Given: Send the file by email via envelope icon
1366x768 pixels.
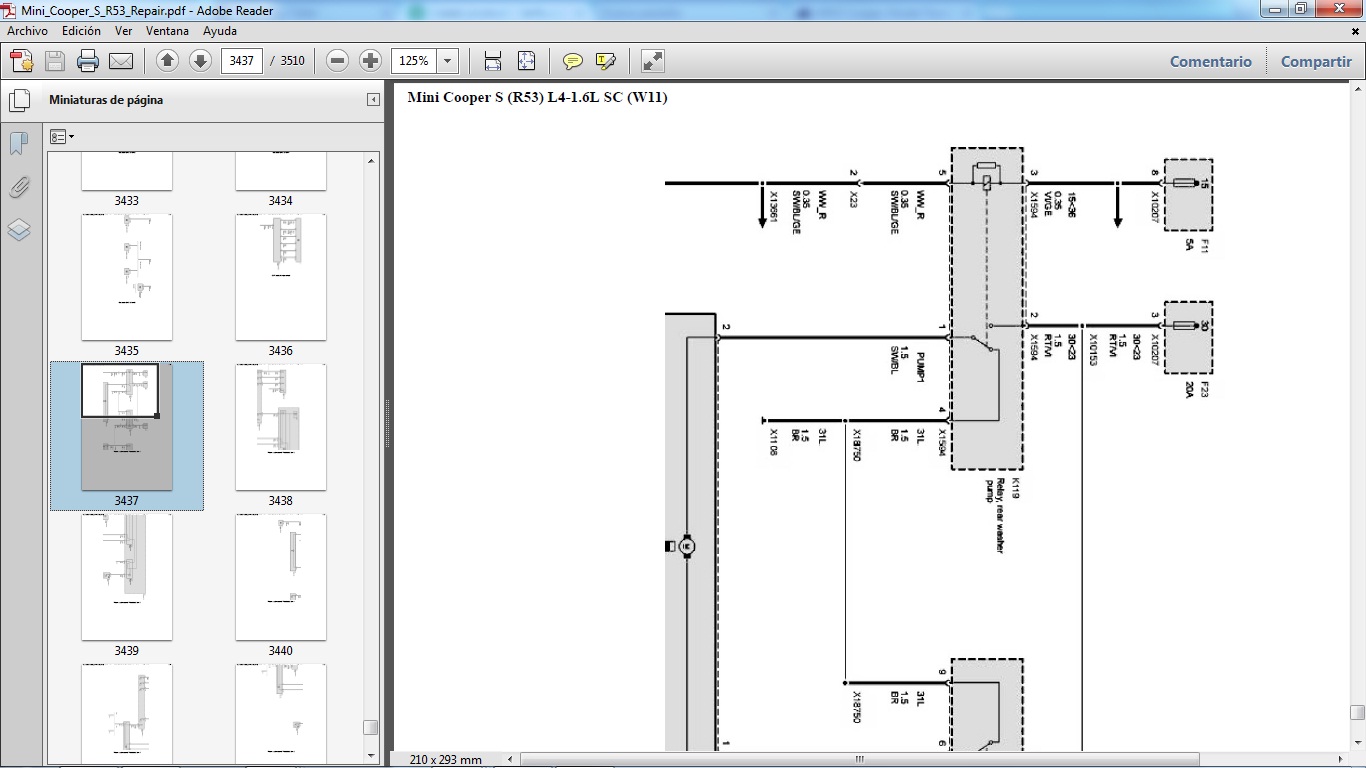Looking at the screenshot, I should click(x=121, y=61).
